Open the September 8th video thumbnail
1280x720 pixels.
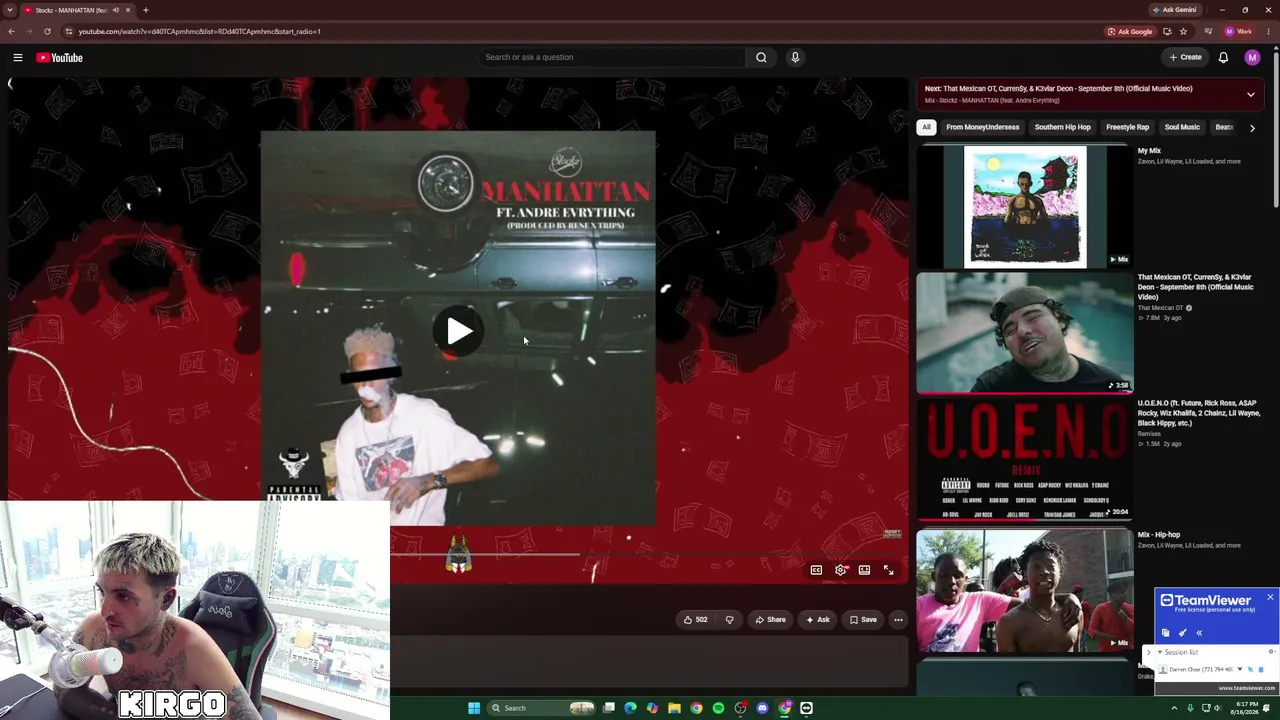click(1024, 333)
